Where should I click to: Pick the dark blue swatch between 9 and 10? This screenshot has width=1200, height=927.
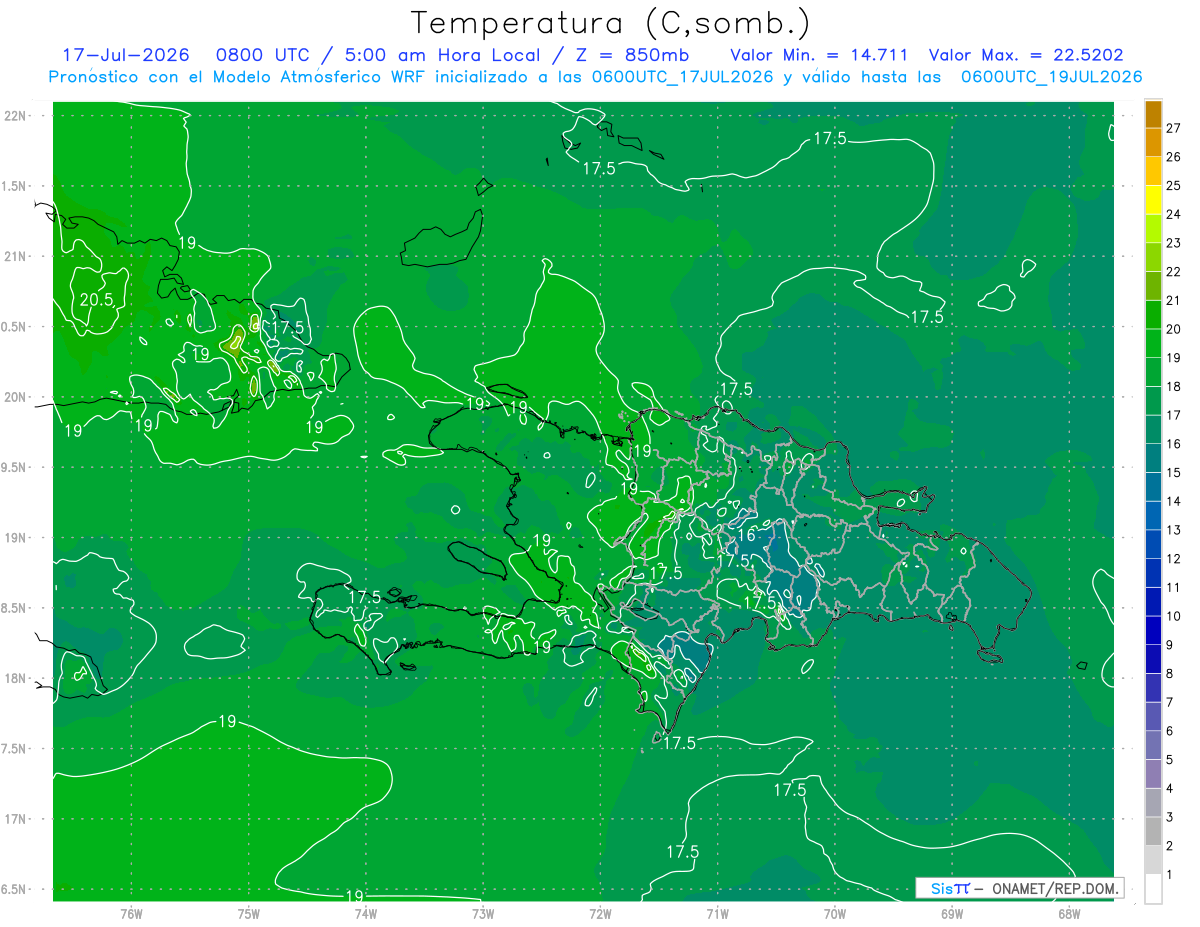pos(1153,630)
